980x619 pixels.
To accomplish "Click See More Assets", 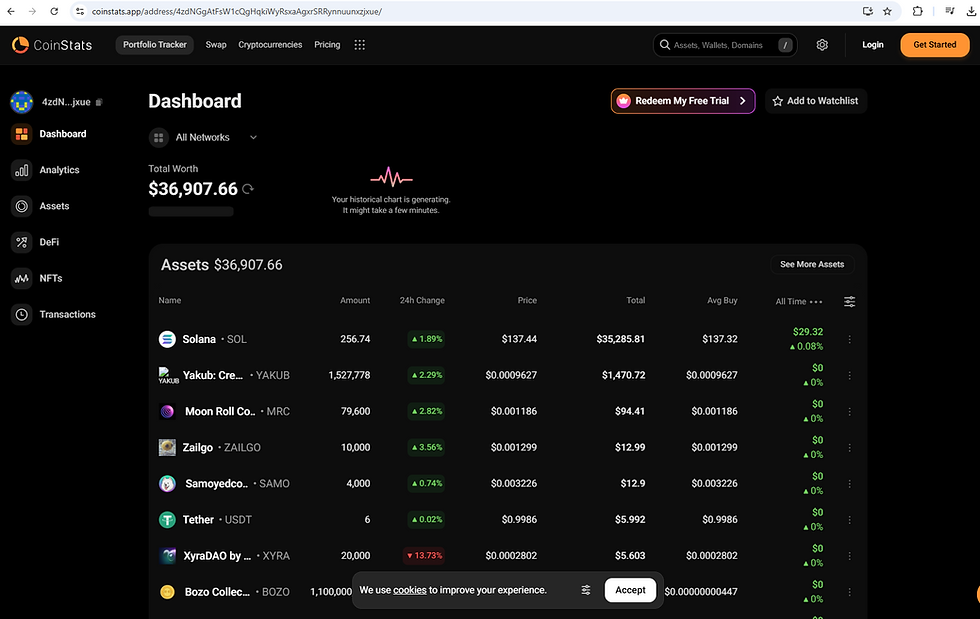I will 812,264.
